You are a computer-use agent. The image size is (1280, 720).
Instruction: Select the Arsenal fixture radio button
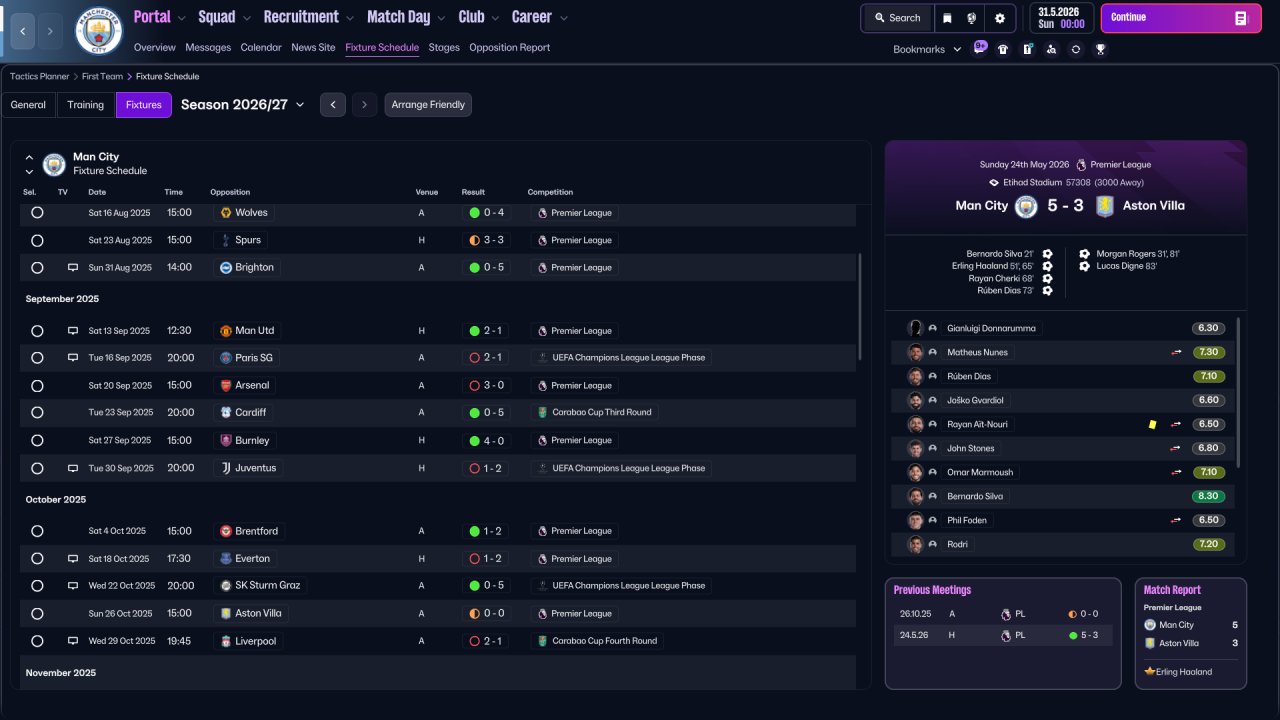click(x=37, y=385)
